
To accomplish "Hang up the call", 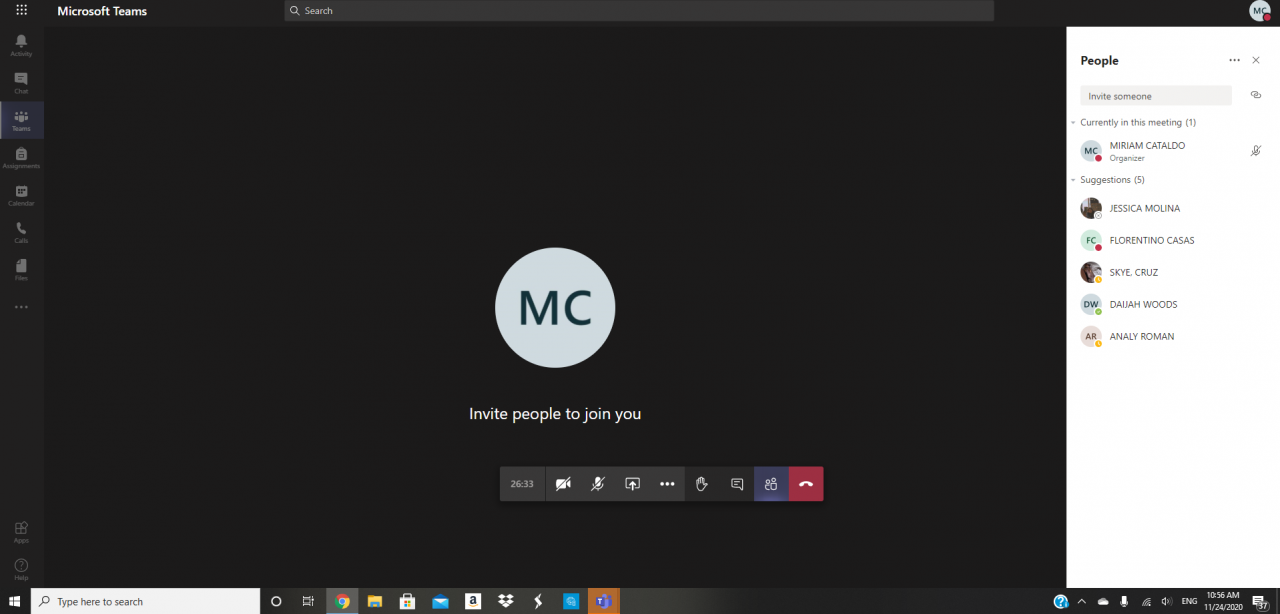I will (x=806, y=484).
